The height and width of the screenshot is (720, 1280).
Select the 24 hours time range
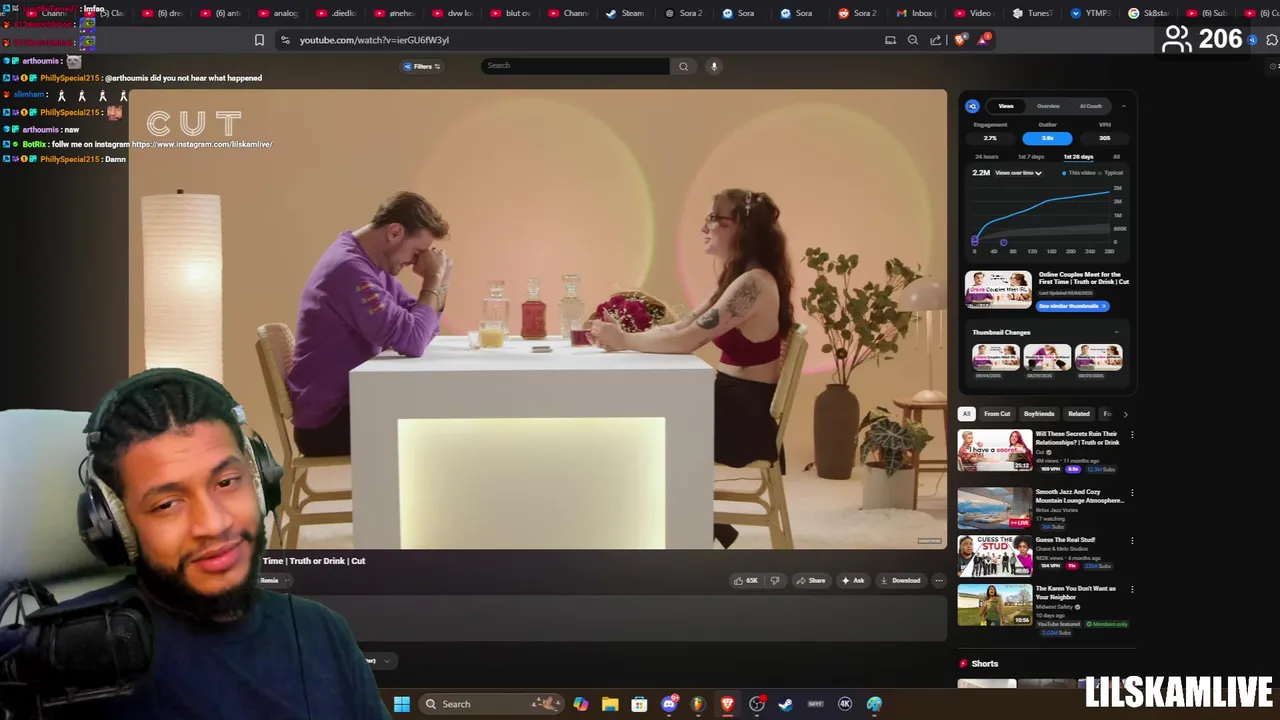point(987,157)
